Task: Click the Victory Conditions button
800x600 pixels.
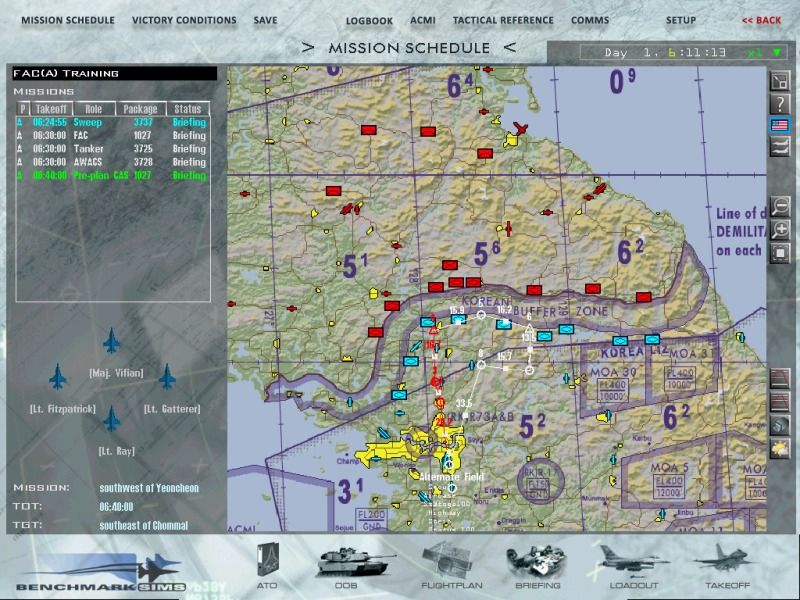Action: (x=184, y=20)
